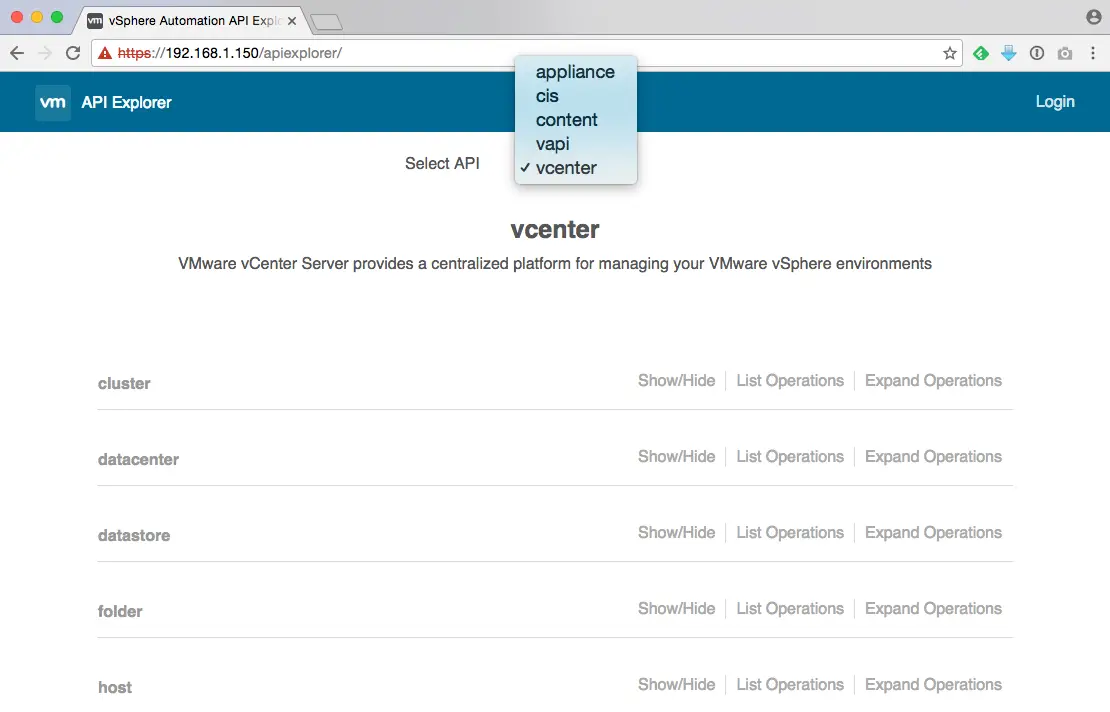The height and width of the screenshot is (712, 1110).
Task: Close the vSphere Automation API tab
Action: tap(292, 21)
